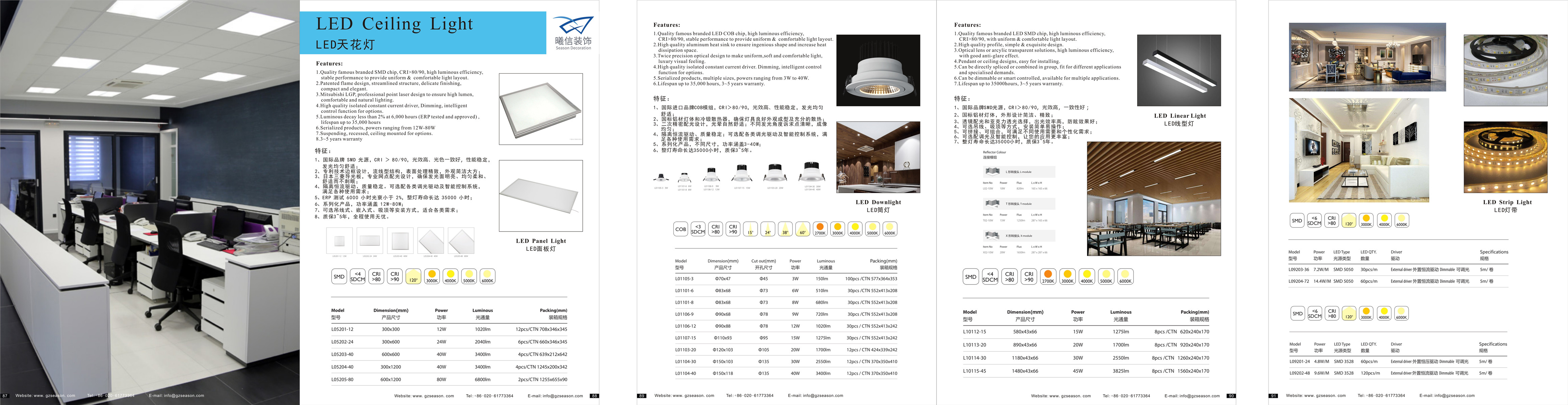Viewport: 1568px width, 405px height.
Task: Click model L01105-3 in downlight table
Action: [x=684, y=278]
